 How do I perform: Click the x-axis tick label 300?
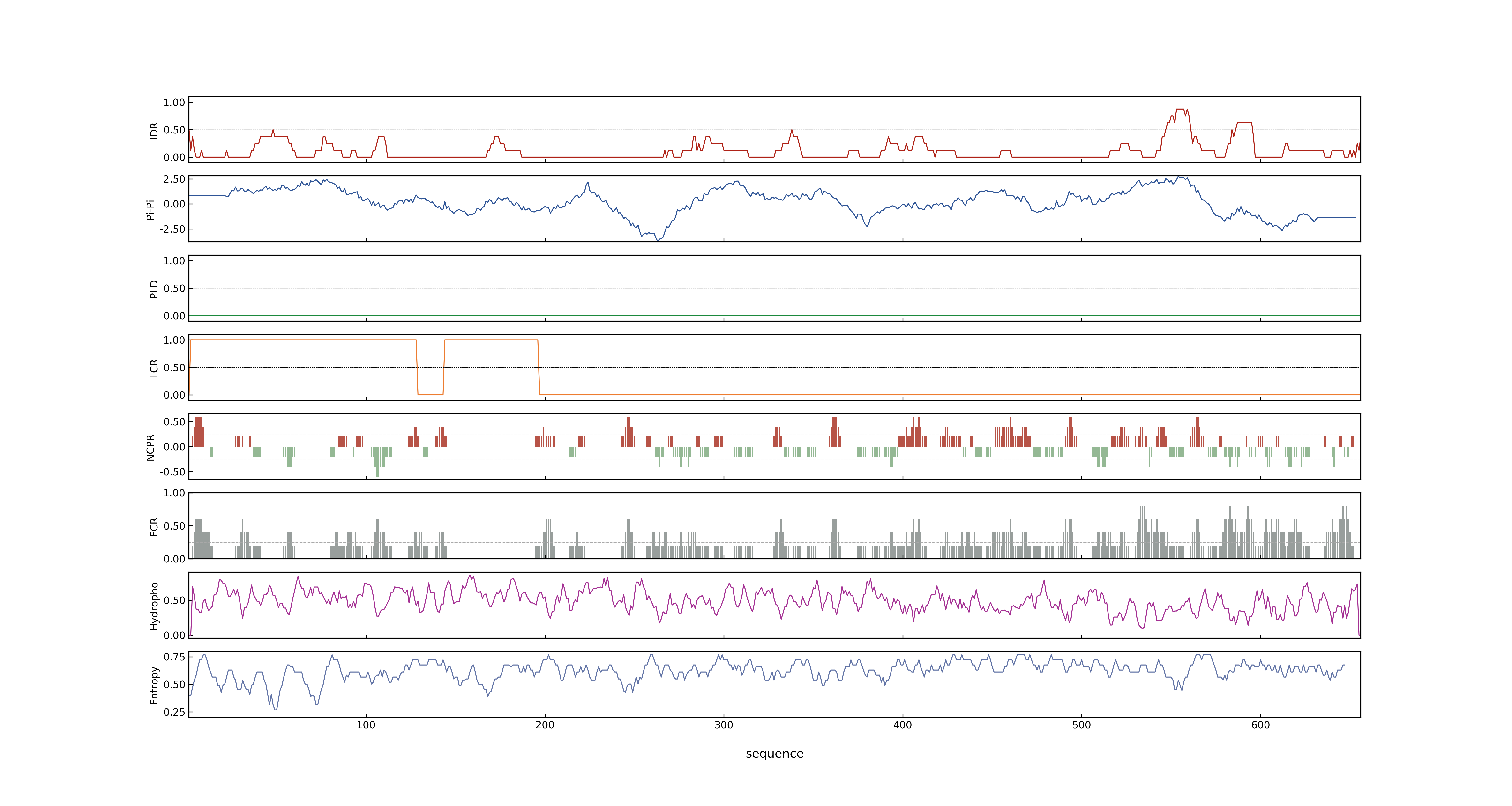[x=724, y=725]
